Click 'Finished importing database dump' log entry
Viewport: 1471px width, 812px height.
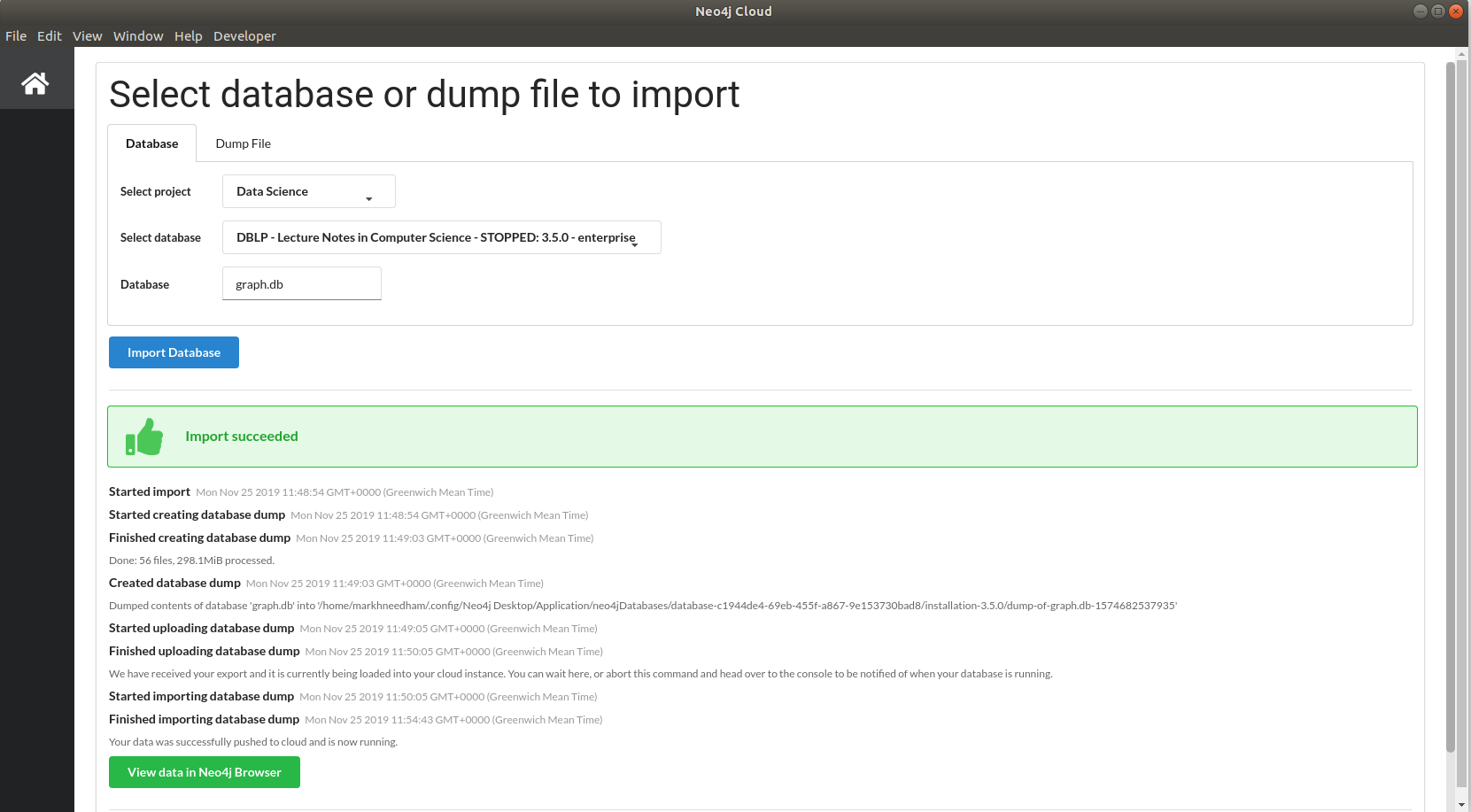point(356,720)
